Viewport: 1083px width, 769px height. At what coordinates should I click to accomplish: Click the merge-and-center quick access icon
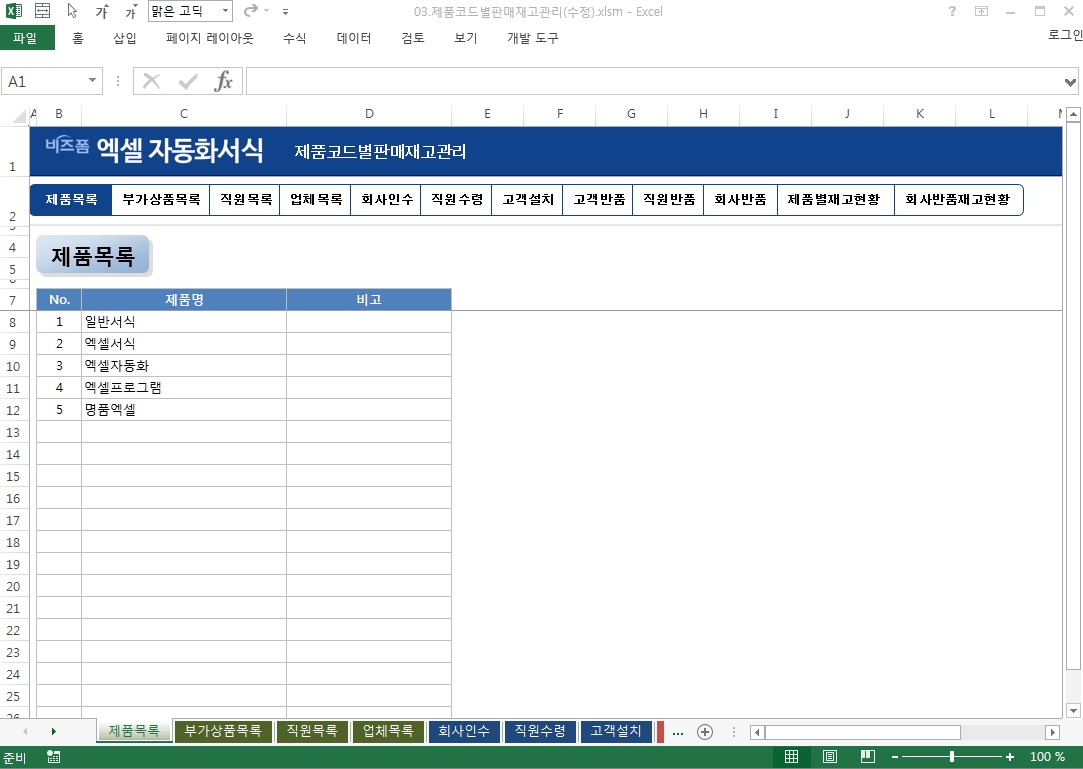[42, 11]
